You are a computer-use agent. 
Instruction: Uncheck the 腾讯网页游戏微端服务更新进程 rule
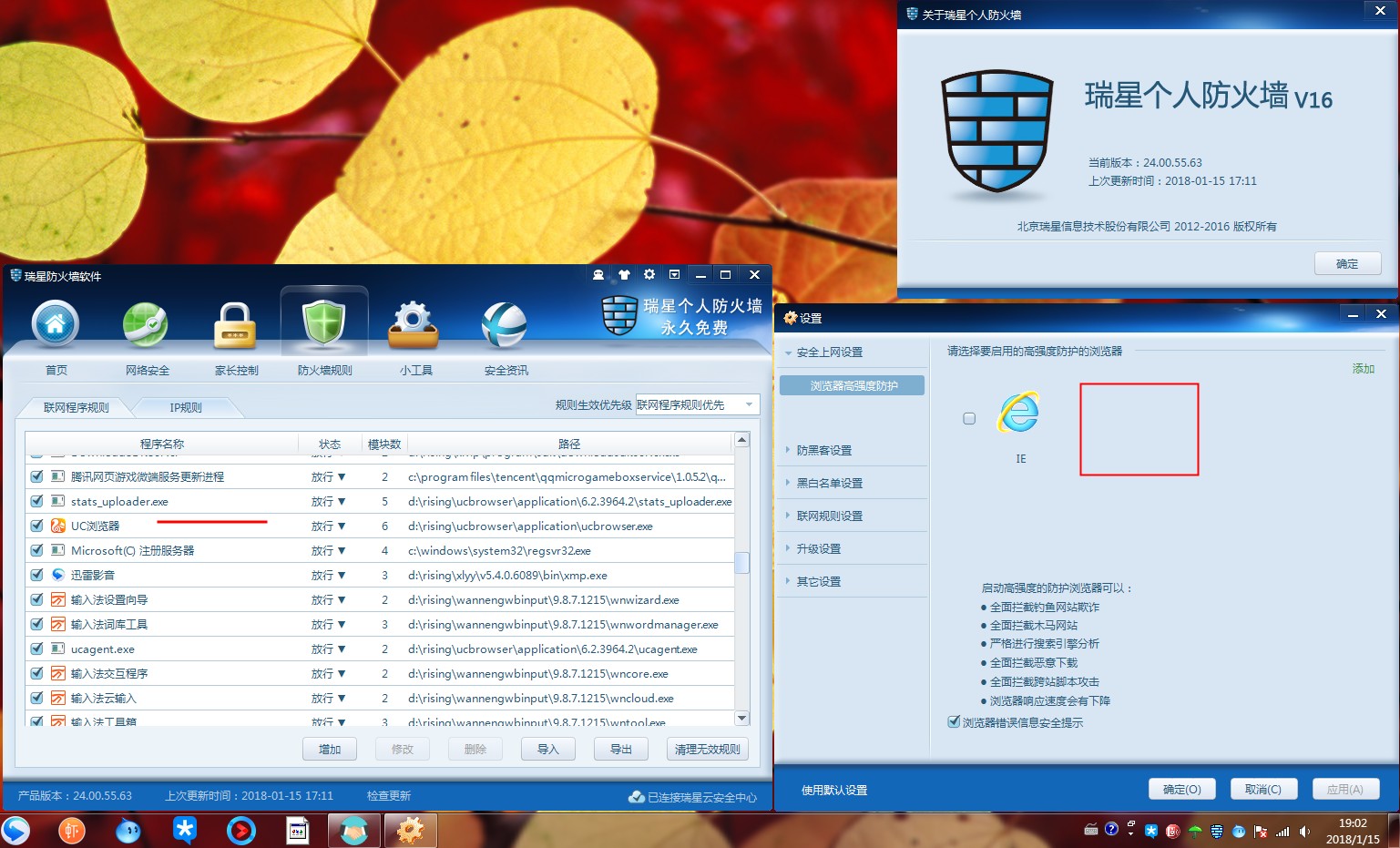[x=36, y=476]
